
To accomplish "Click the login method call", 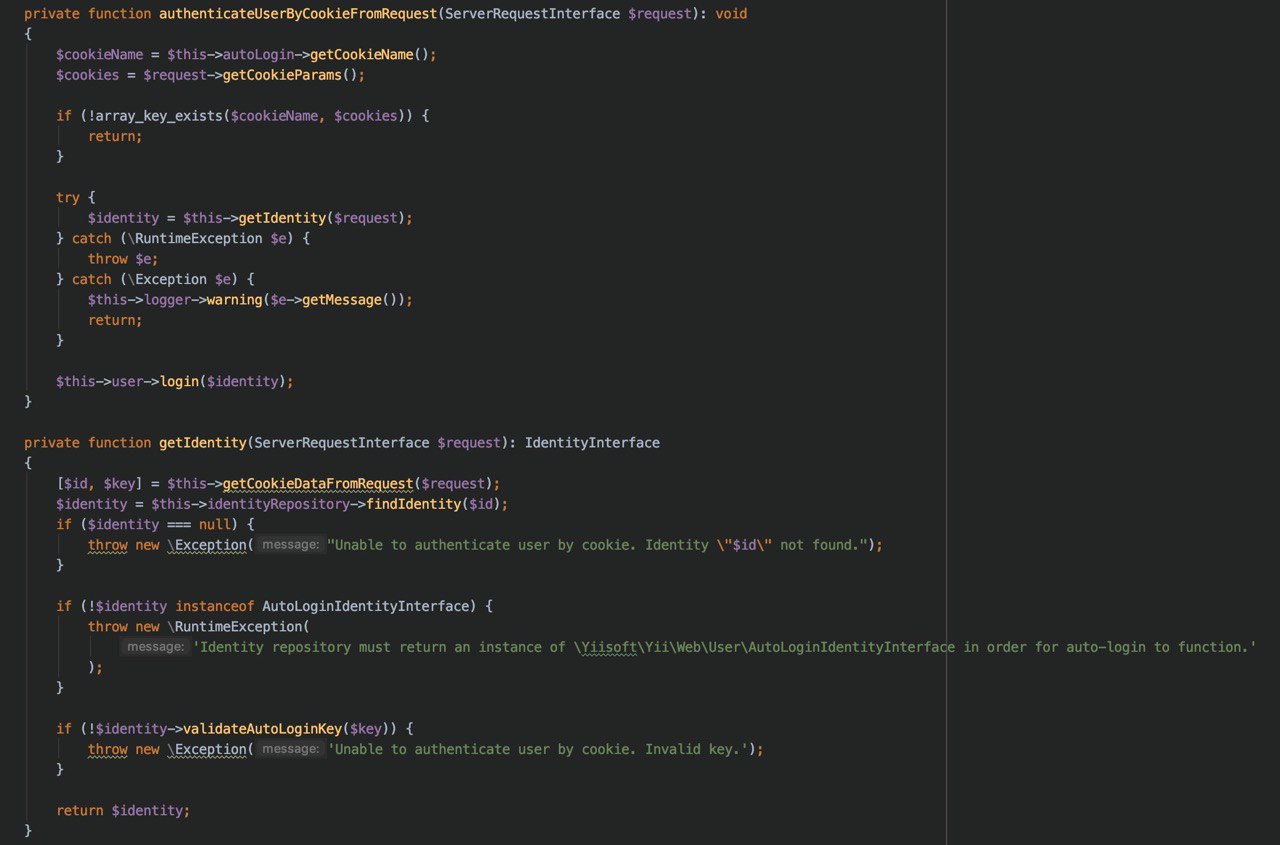I will pyautogui.click(x=180, y=382).
